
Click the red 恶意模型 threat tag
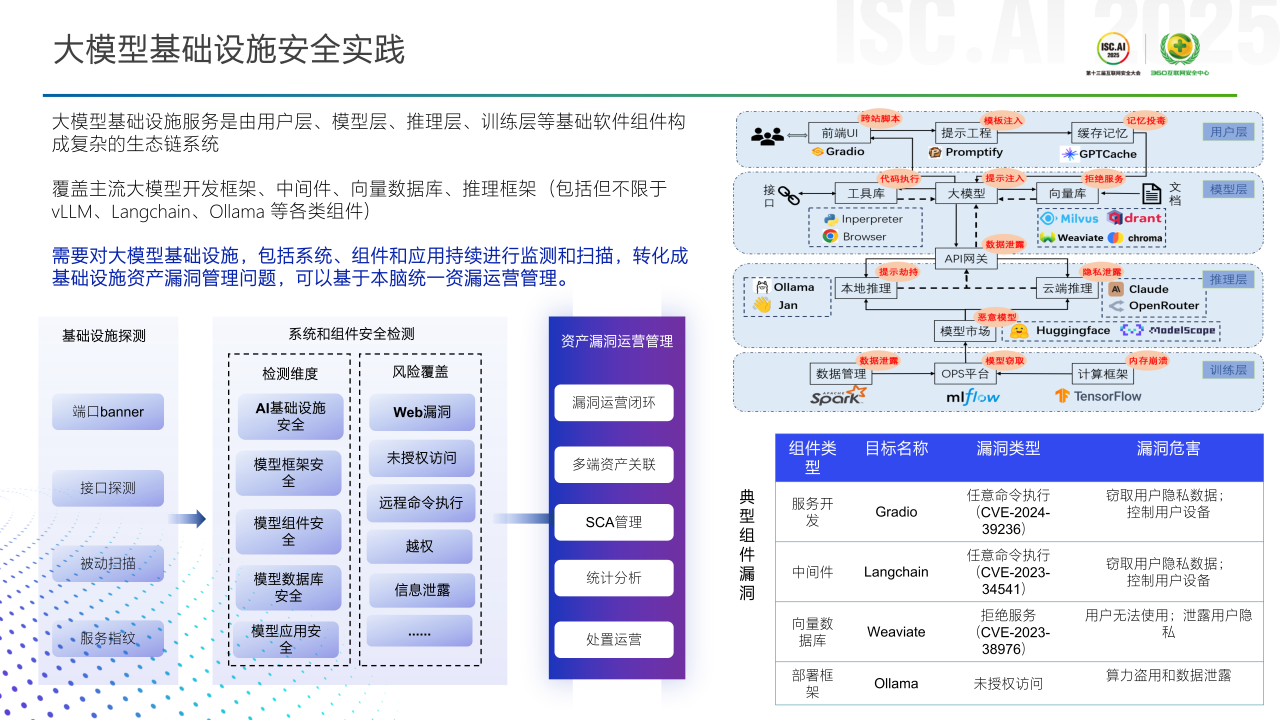[997, 316]
